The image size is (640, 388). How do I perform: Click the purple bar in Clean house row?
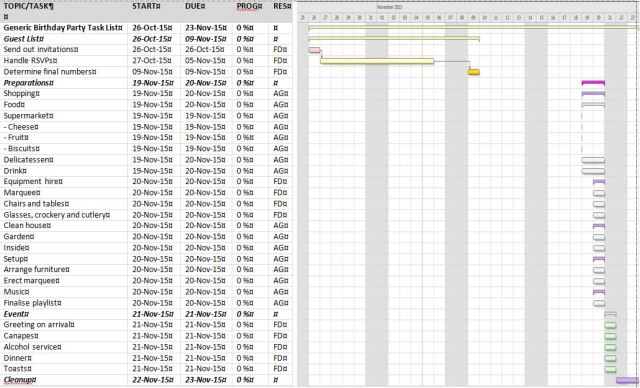[599, 226]
